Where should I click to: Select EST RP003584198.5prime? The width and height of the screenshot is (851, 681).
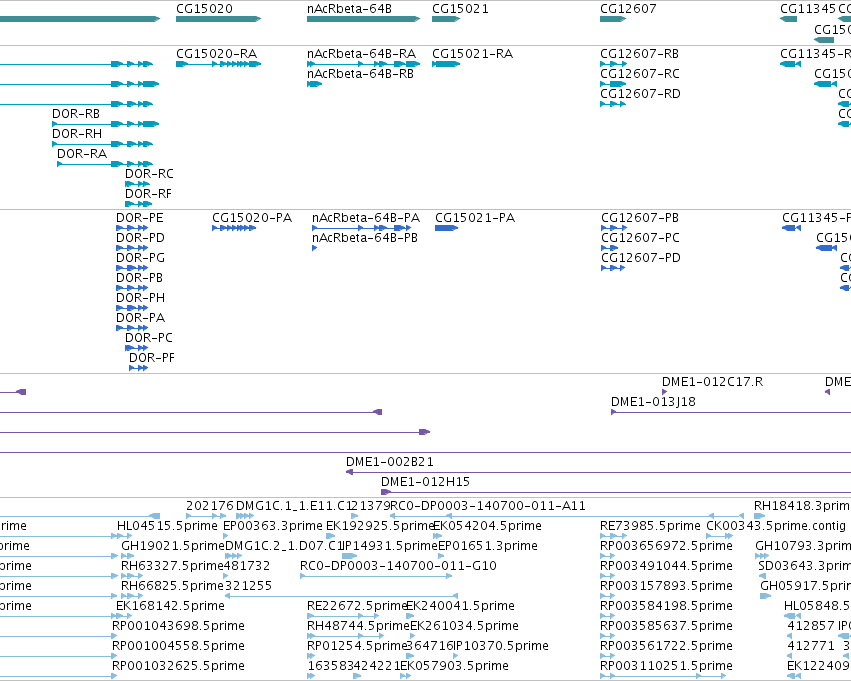pyautogui.click(x=607, y=616)
